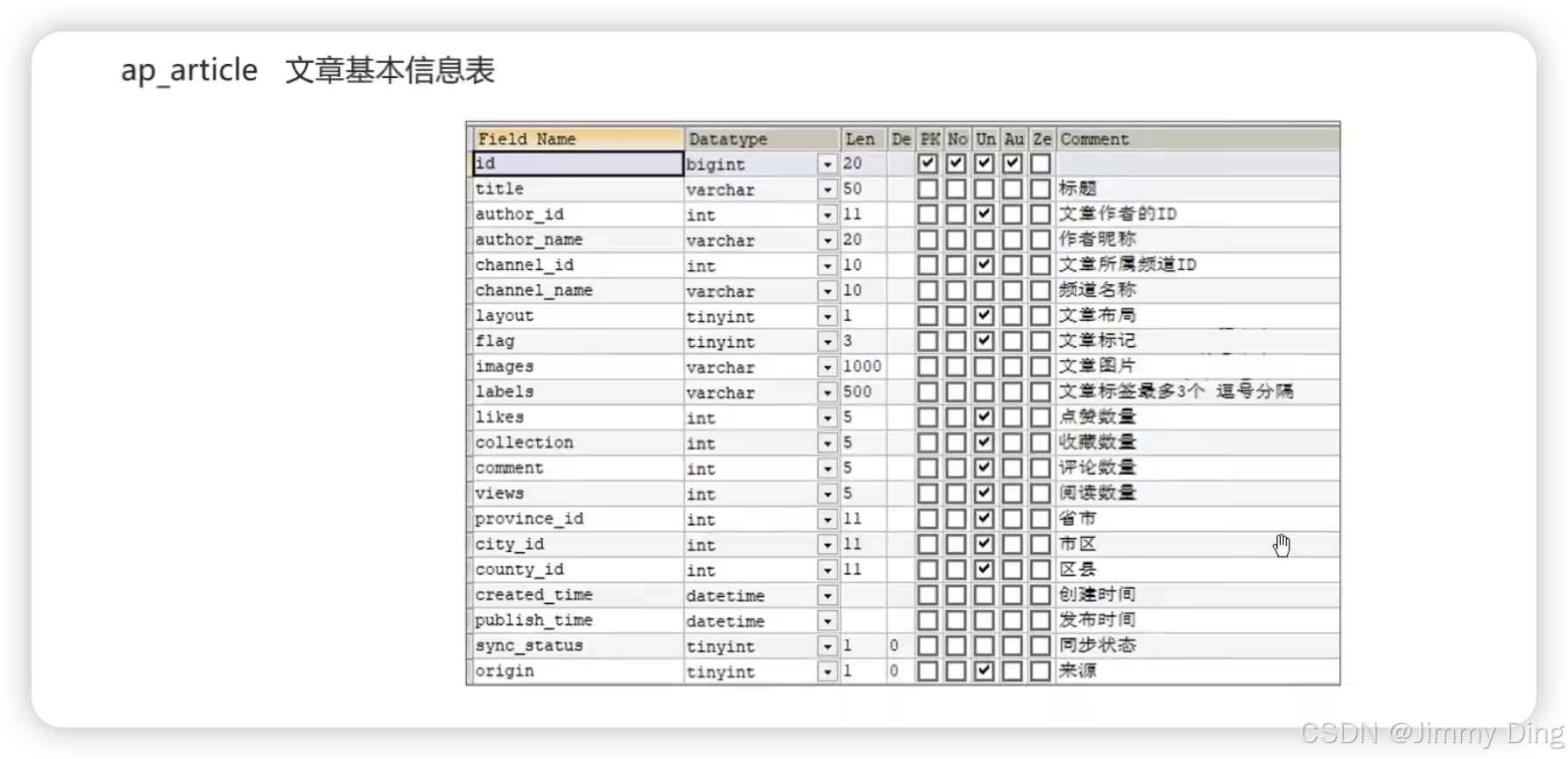The height and width of the screenshot is (759, 1568).
Task: Toggle the Un checkbox in the layout row
Action: tap(985, 316)
